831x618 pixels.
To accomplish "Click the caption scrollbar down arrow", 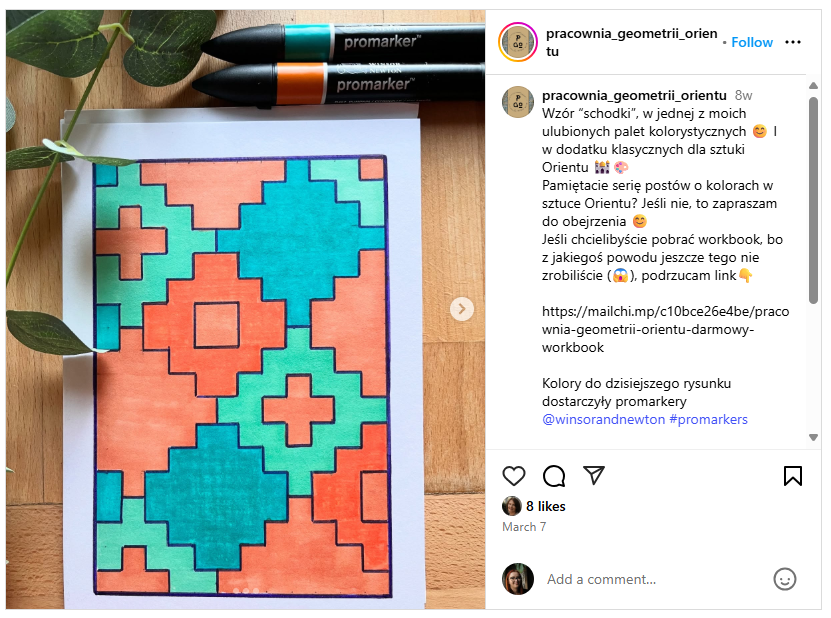I will coord(813,437).
